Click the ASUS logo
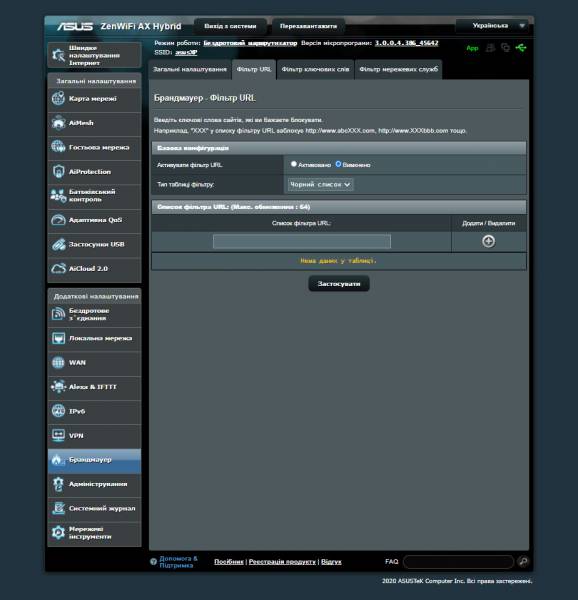578x600 pixels. click(x=75, y=26)
